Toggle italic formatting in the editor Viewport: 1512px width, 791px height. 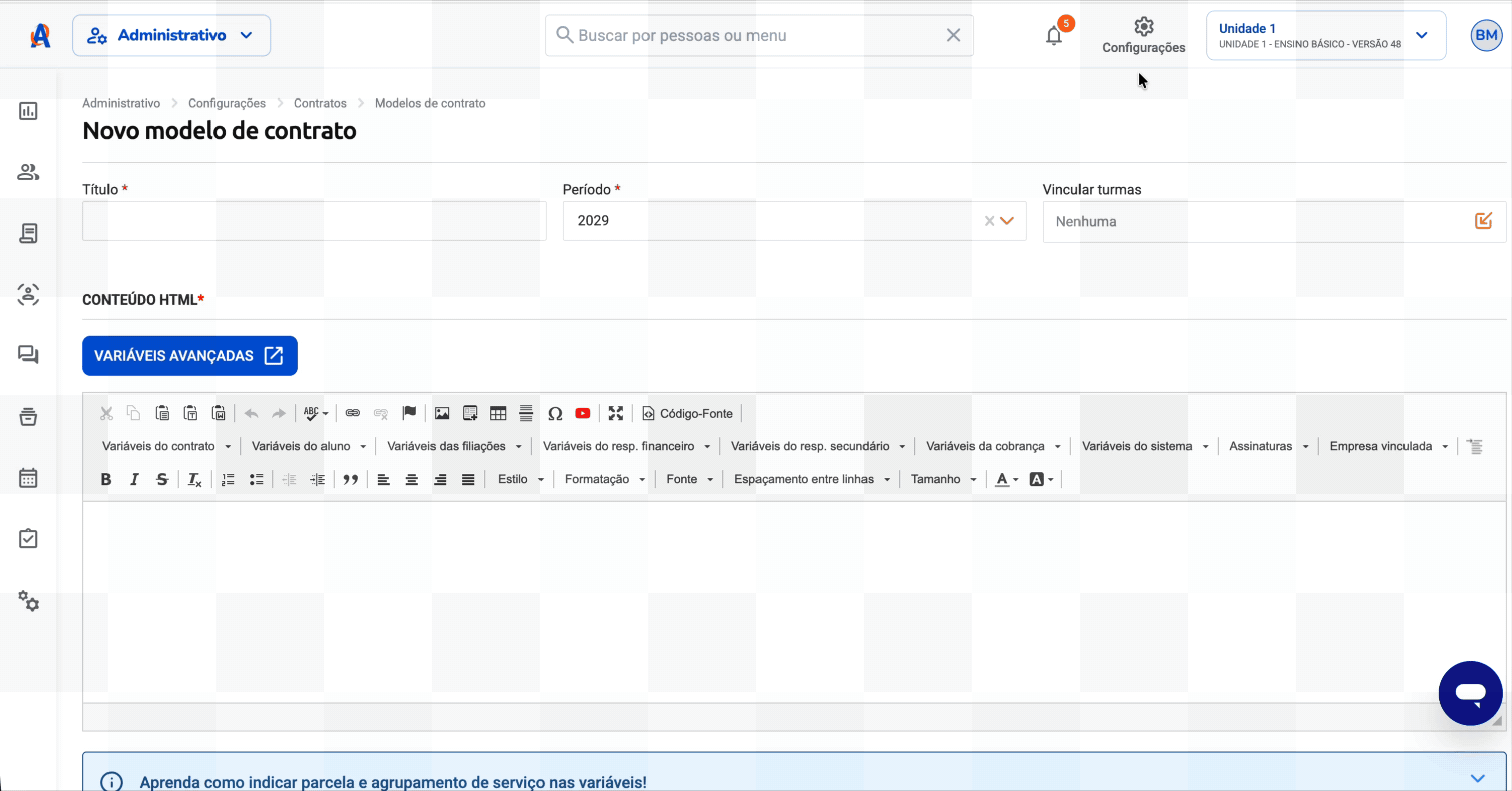134,480
